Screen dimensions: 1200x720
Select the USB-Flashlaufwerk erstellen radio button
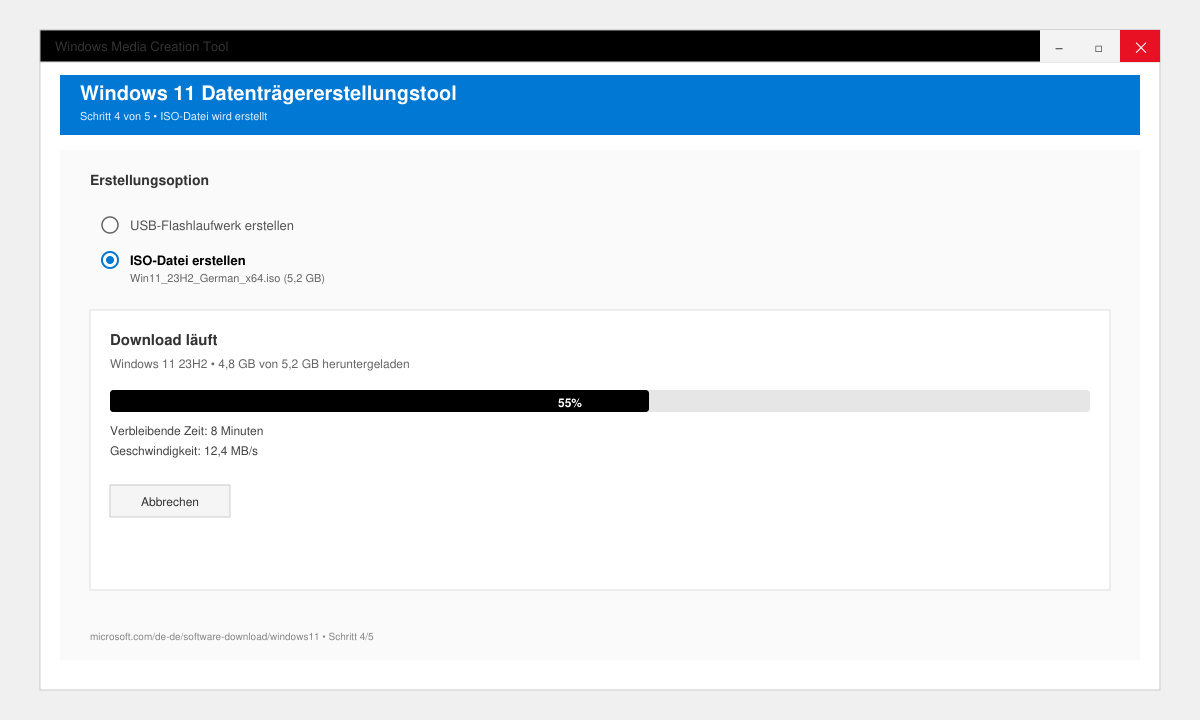(110, 225)
